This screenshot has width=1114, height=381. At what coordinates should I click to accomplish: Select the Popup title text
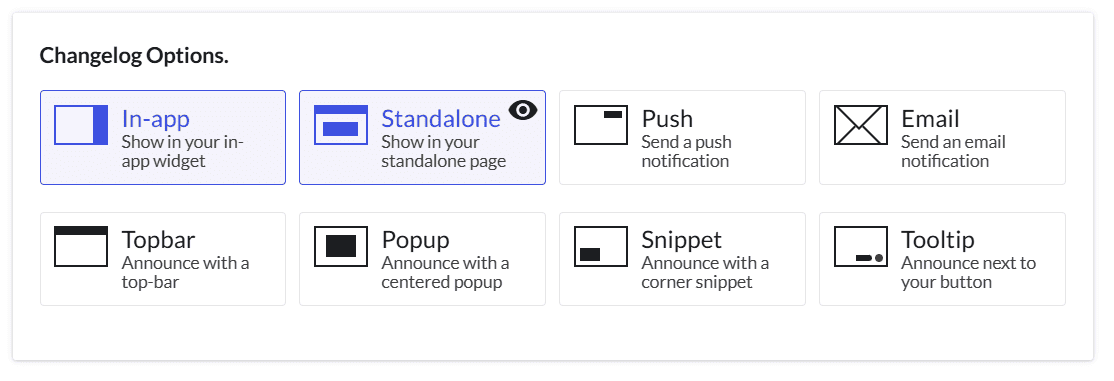click(416, 240)
